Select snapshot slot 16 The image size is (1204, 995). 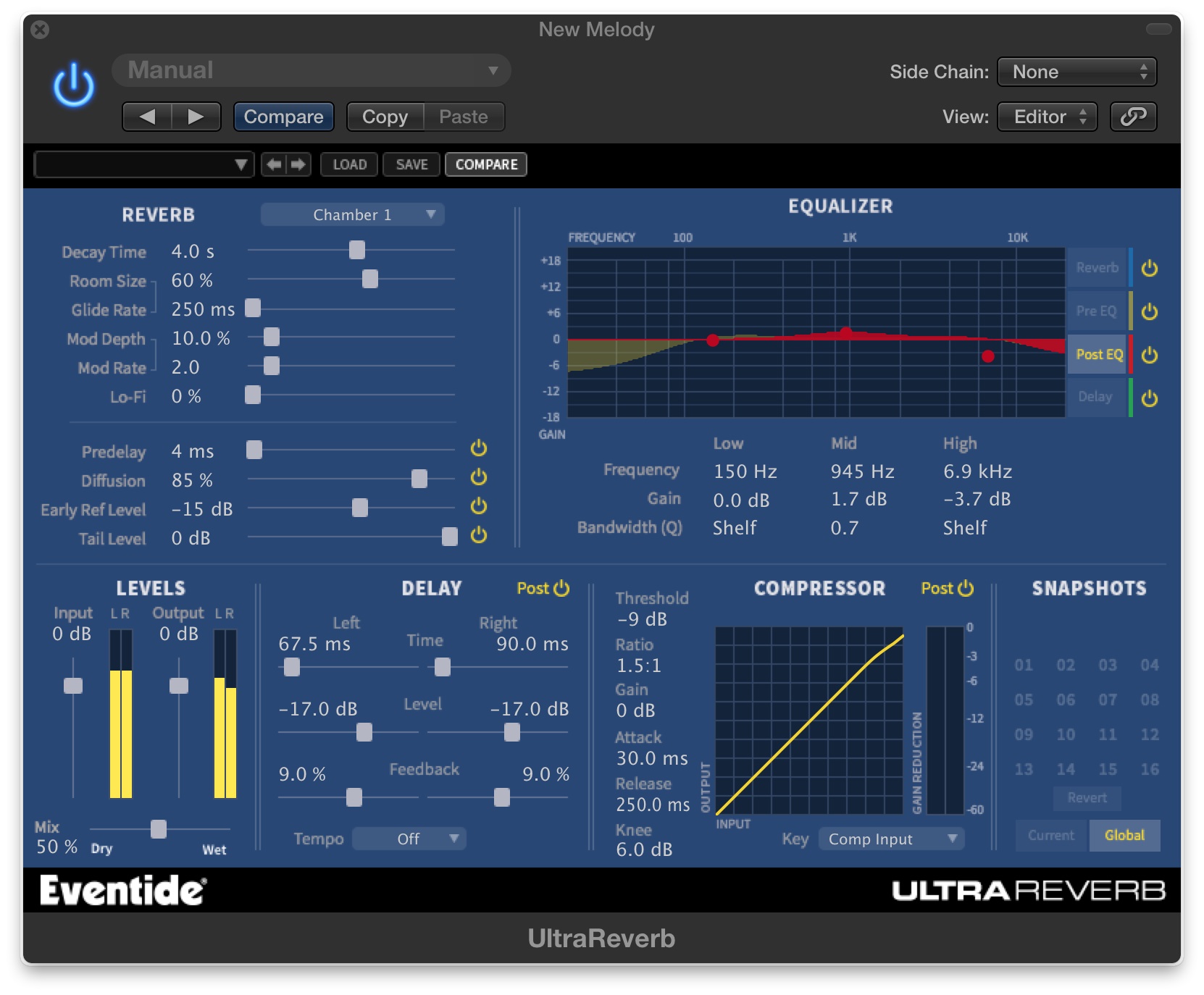click(x=1150, y=769)
